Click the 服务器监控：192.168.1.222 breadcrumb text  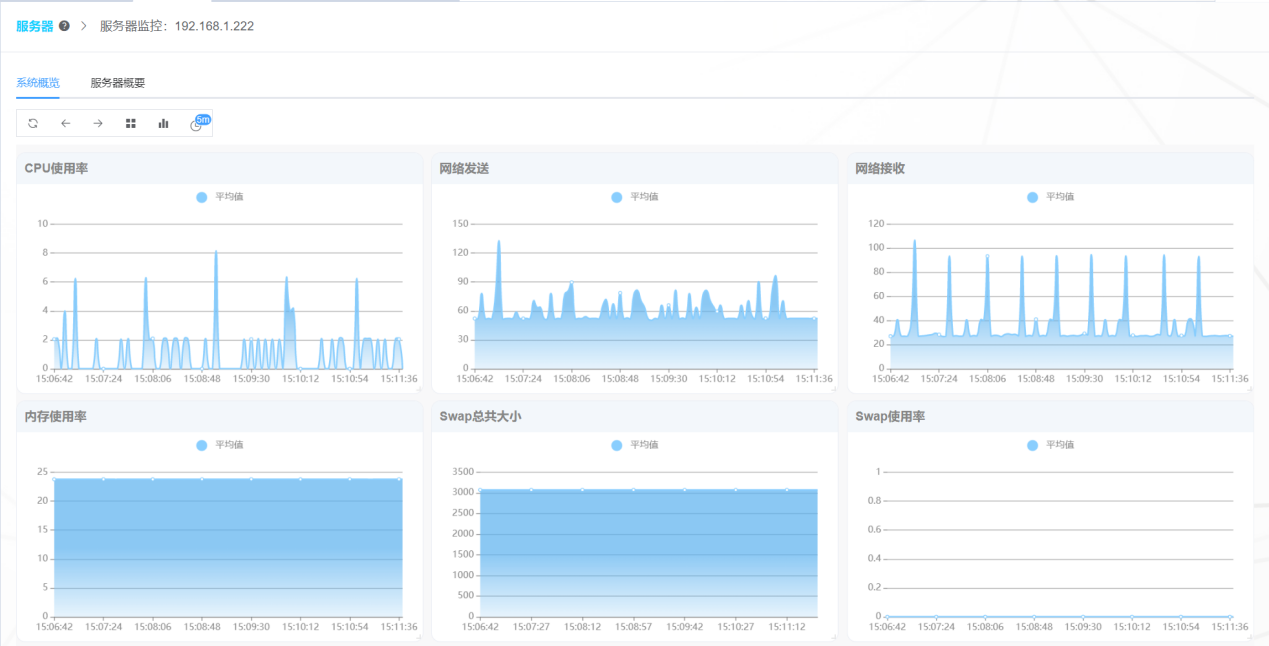click(x=177, y=26)
